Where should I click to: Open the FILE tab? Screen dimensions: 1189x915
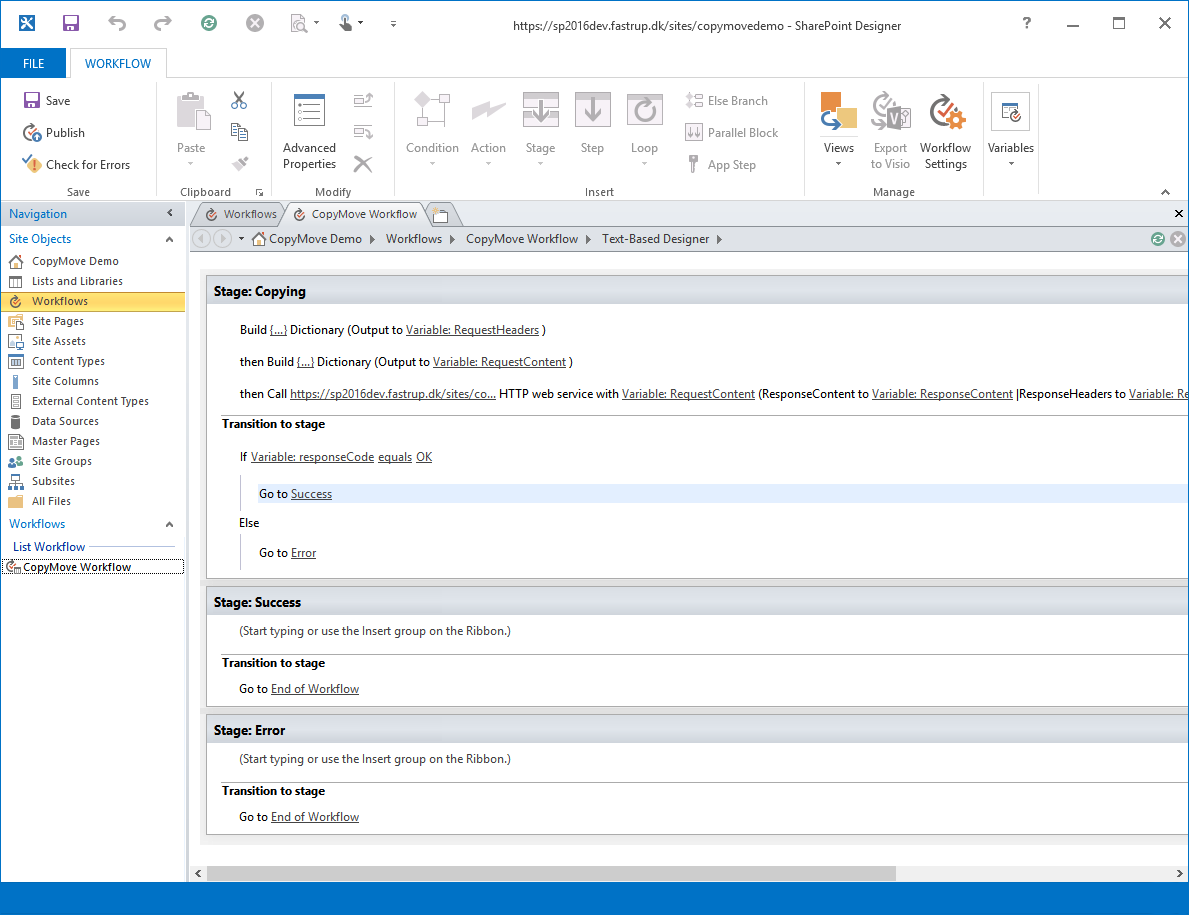click(x=33, y=63)
